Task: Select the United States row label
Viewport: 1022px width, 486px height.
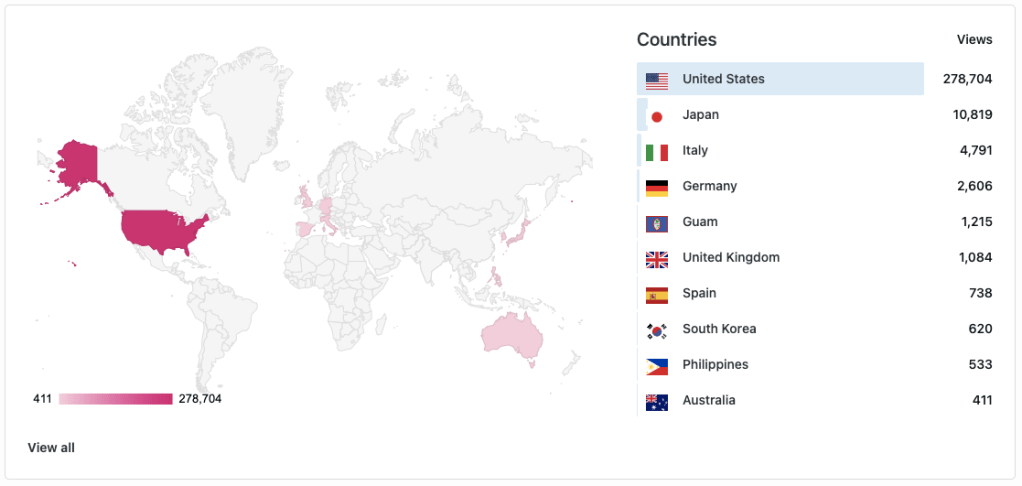Action: coord(723,79)
